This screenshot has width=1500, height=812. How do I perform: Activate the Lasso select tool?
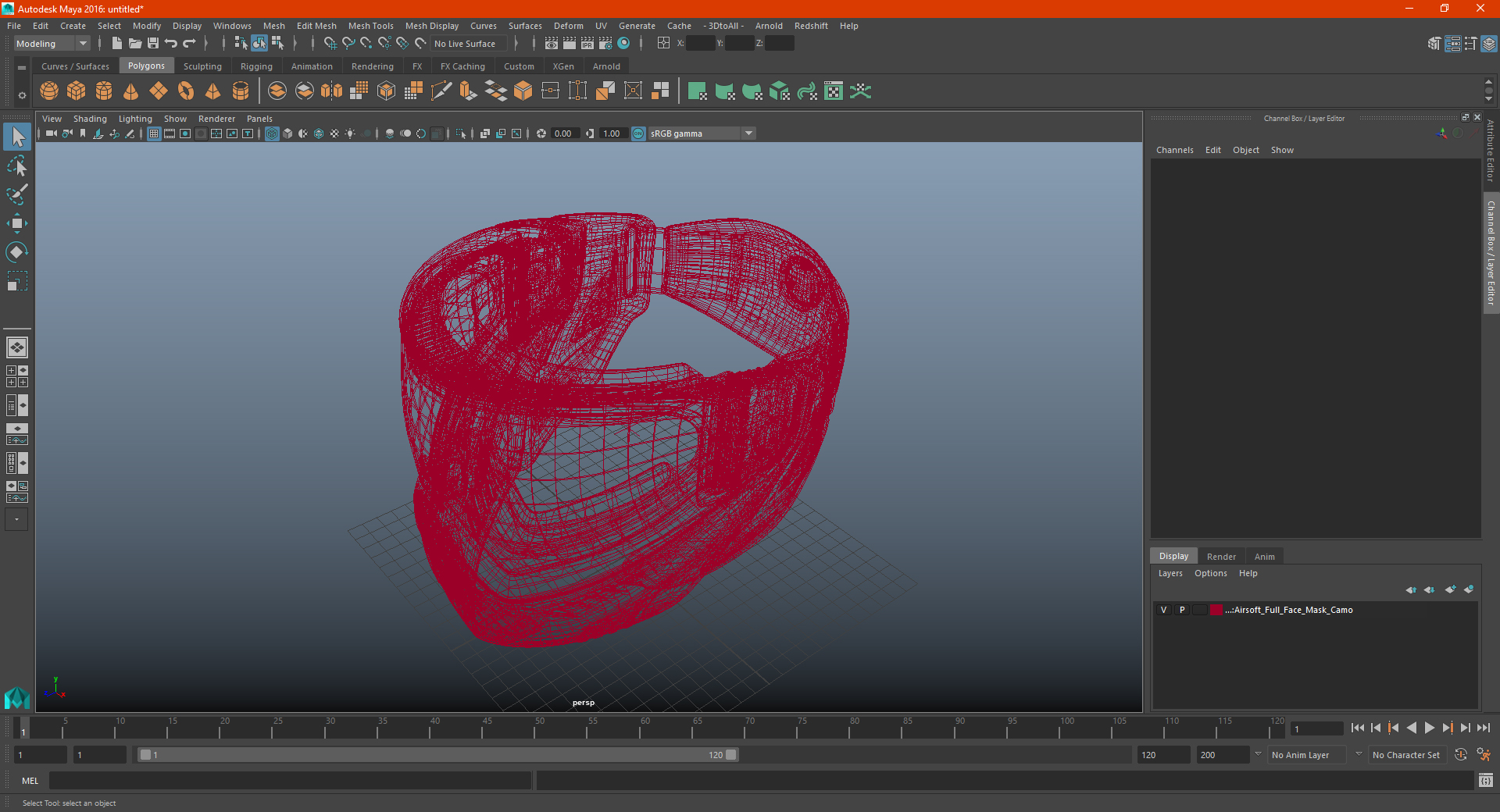[x=17, y=166]
